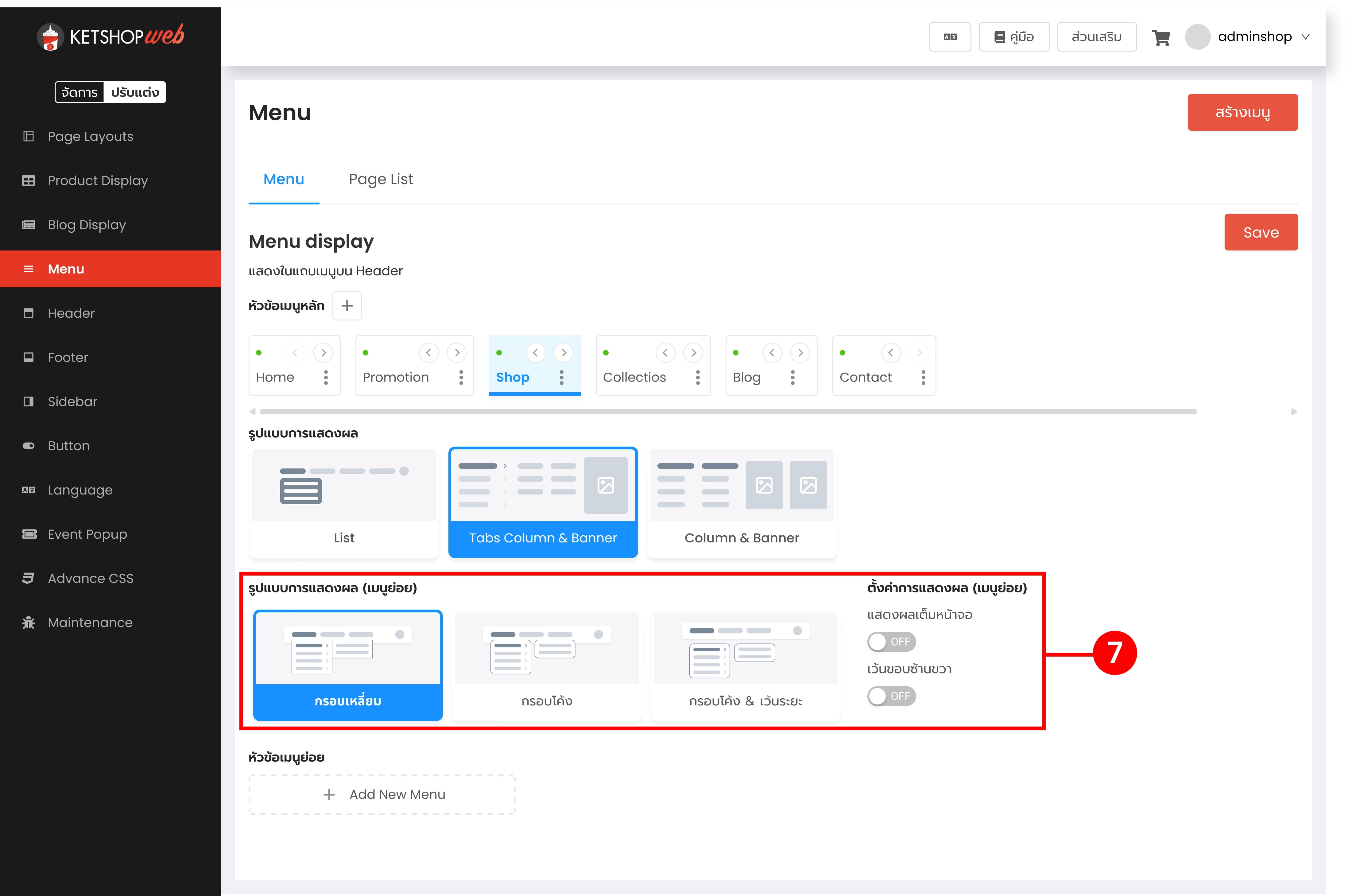Viewport: 1348px width, 896px height.
Task: Open three-dot options for Collectios menu
Action: 697,377
